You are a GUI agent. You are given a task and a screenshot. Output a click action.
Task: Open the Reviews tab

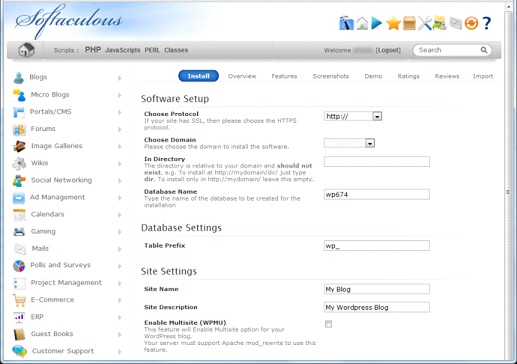pos(447,76)
